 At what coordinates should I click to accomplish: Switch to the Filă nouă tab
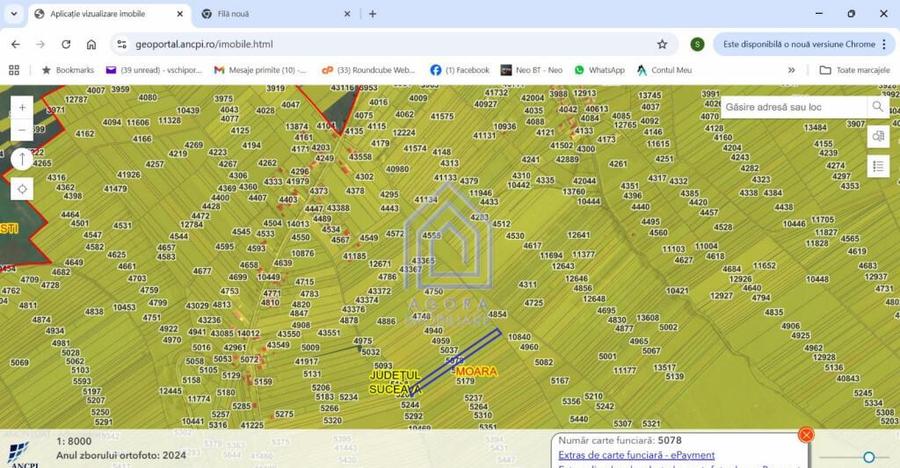(270, 14)
